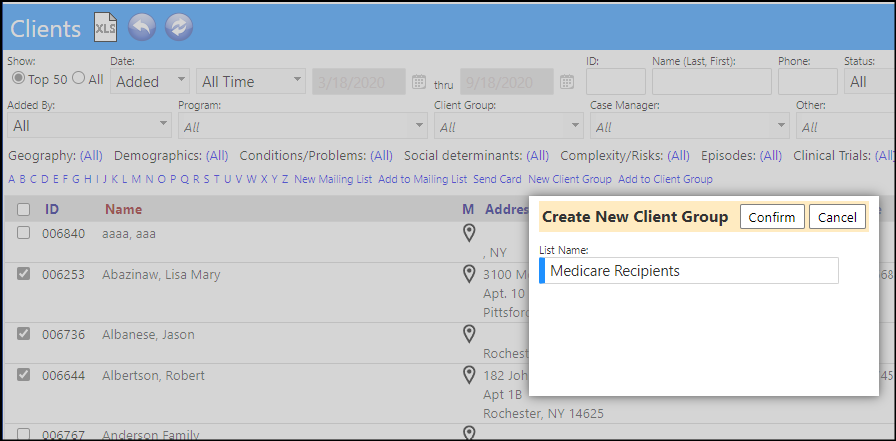
Task: Confirm the new client group
Action: 772,217
